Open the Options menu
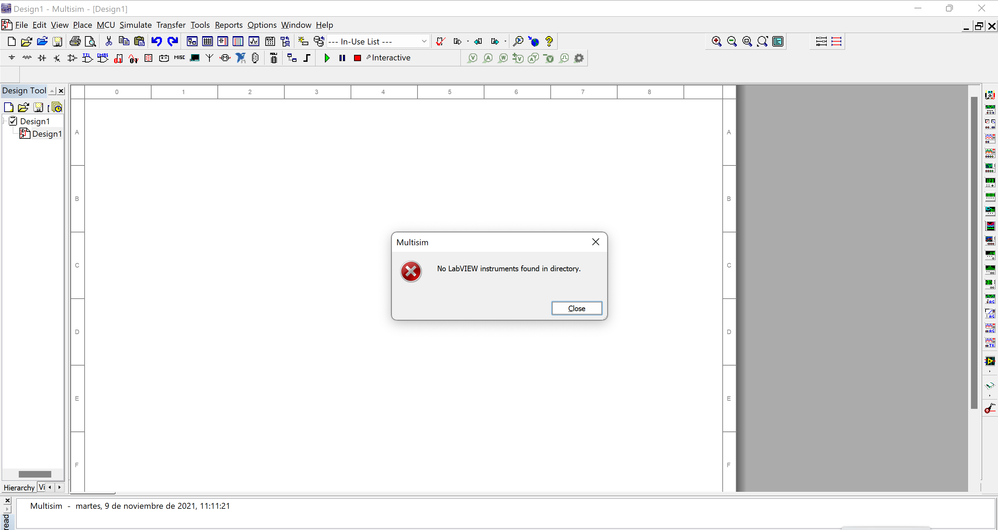The height and width of the screenshot is (530, 998). coord(262,25)
